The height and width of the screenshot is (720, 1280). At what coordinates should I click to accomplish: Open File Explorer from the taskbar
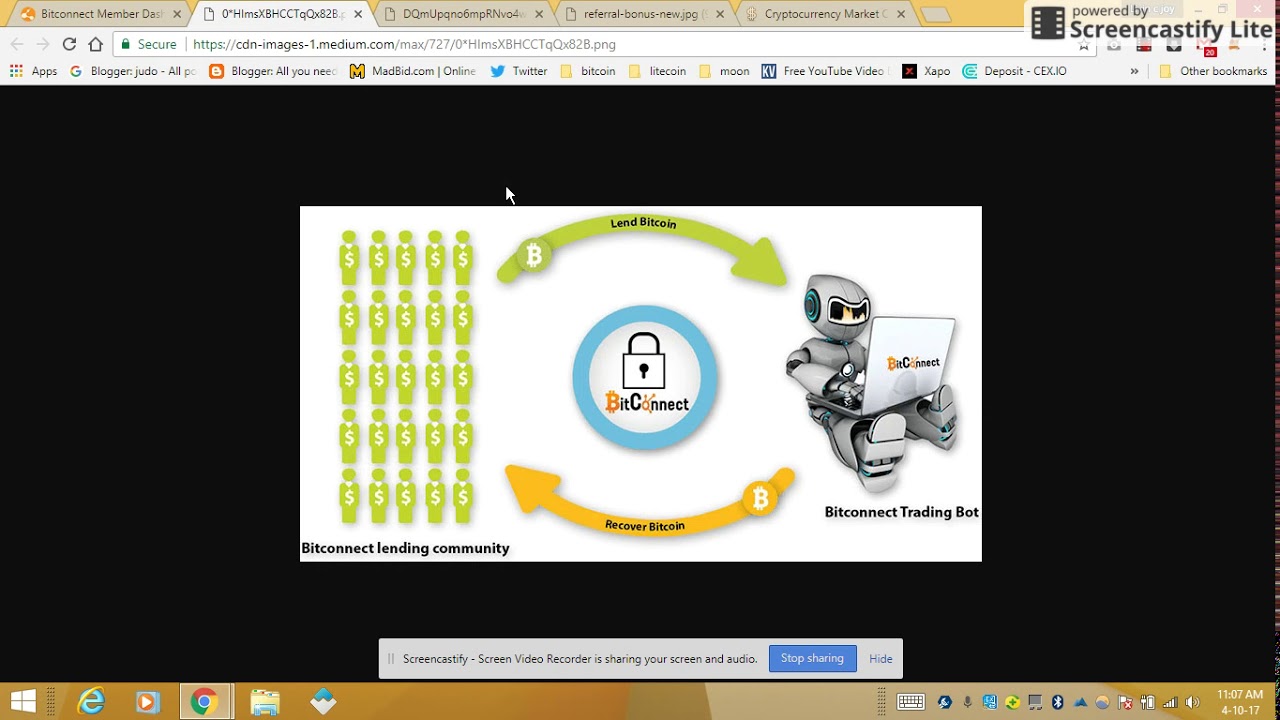click(x=264, y=701)
